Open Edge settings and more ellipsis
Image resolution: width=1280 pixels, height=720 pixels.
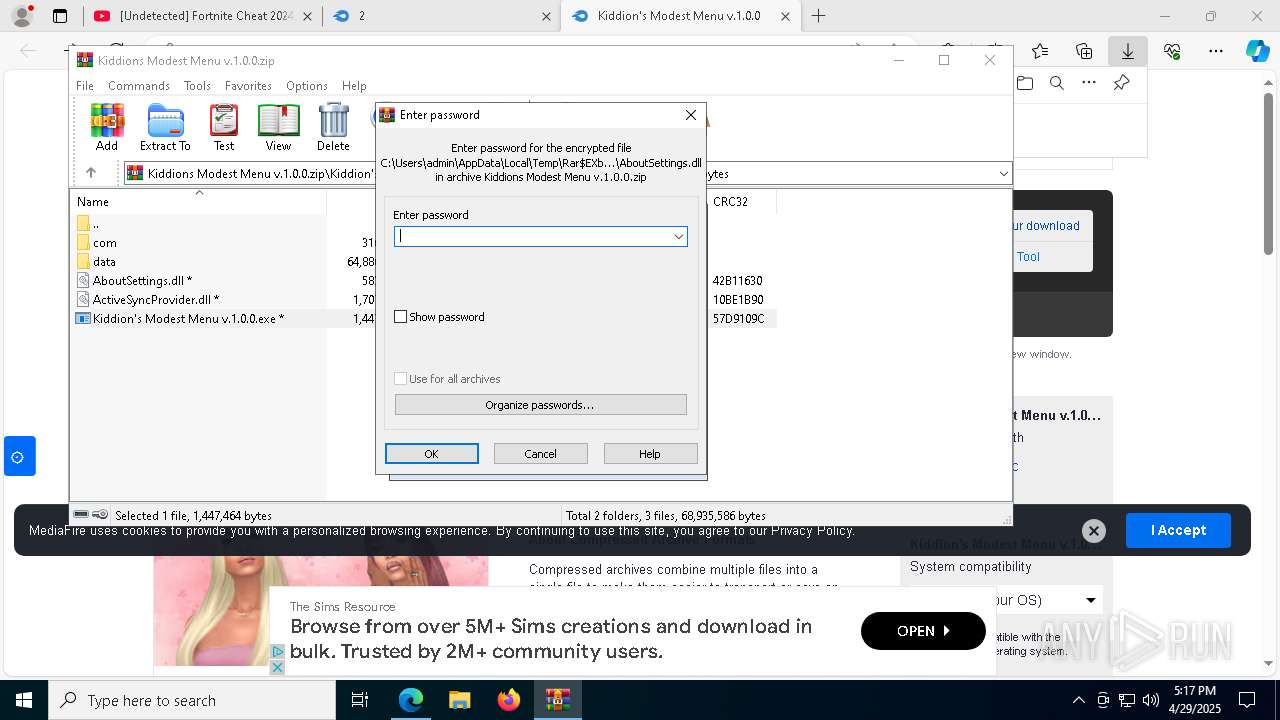click(x=1216, y=51)
